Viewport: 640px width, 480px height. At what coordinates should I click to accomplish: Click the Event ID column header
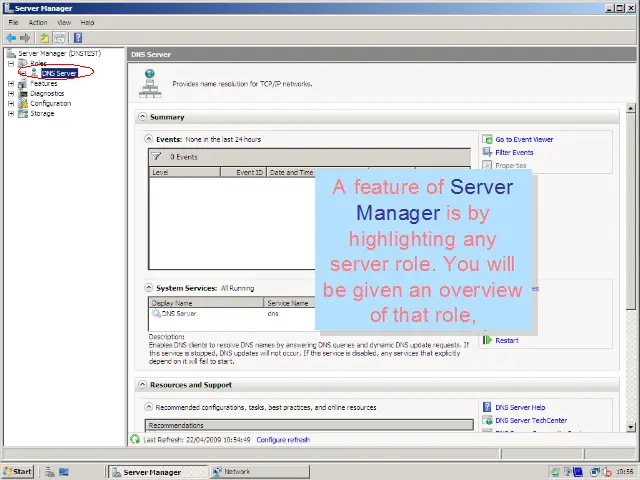click(x=244, y=172)
